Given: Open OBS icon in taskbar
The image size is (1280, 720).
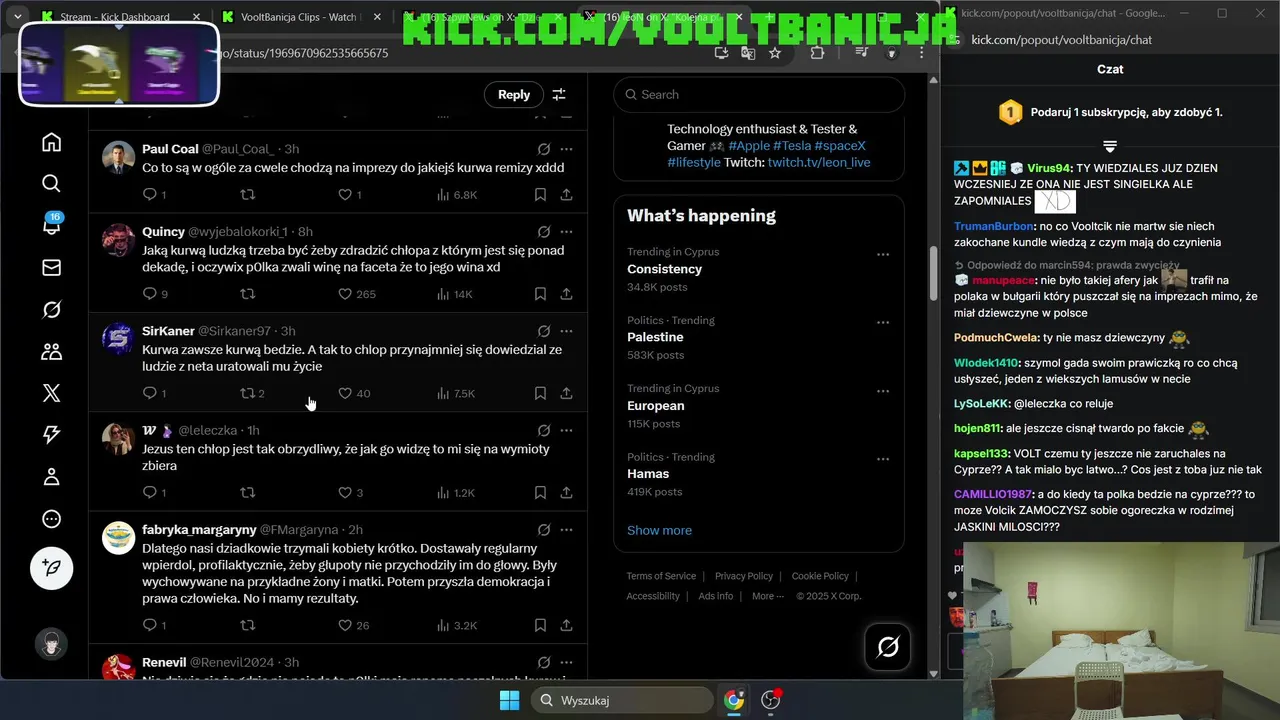Looking at the screenshot, I should [771, 700].
